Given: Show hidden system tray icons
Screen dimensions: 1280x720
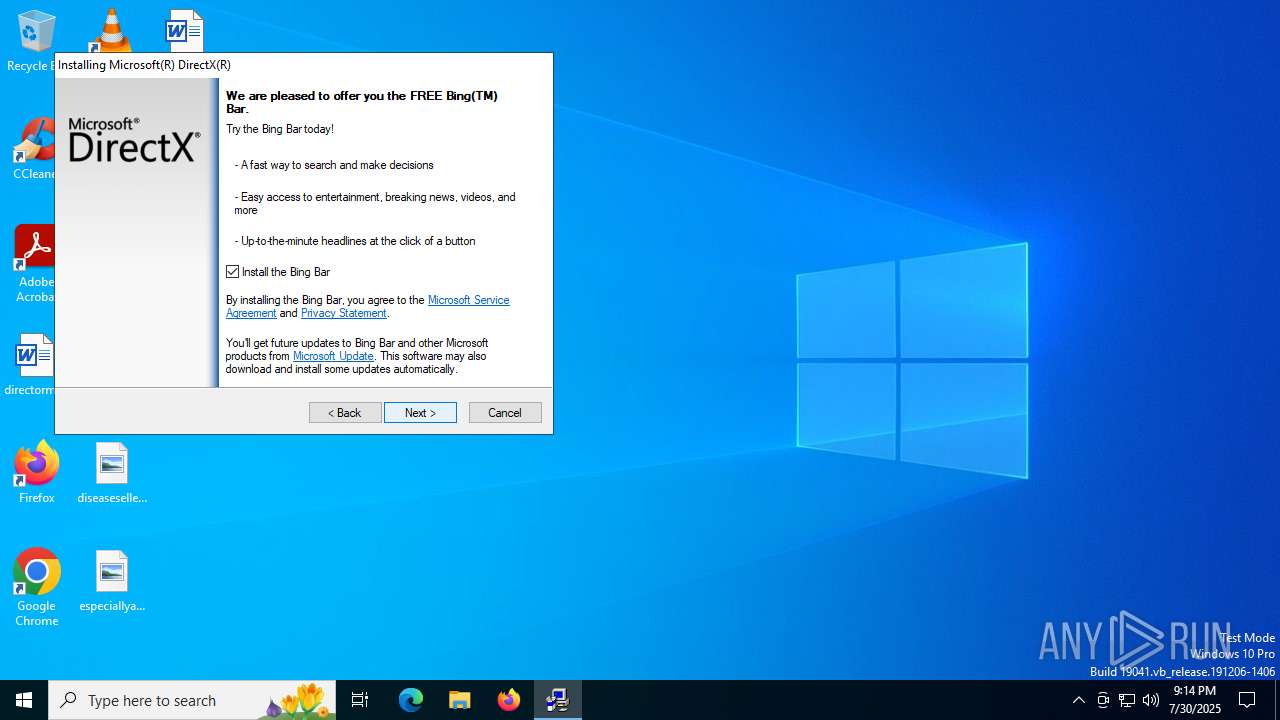Looking at the screenshot, I should [x=1078, y=700].
